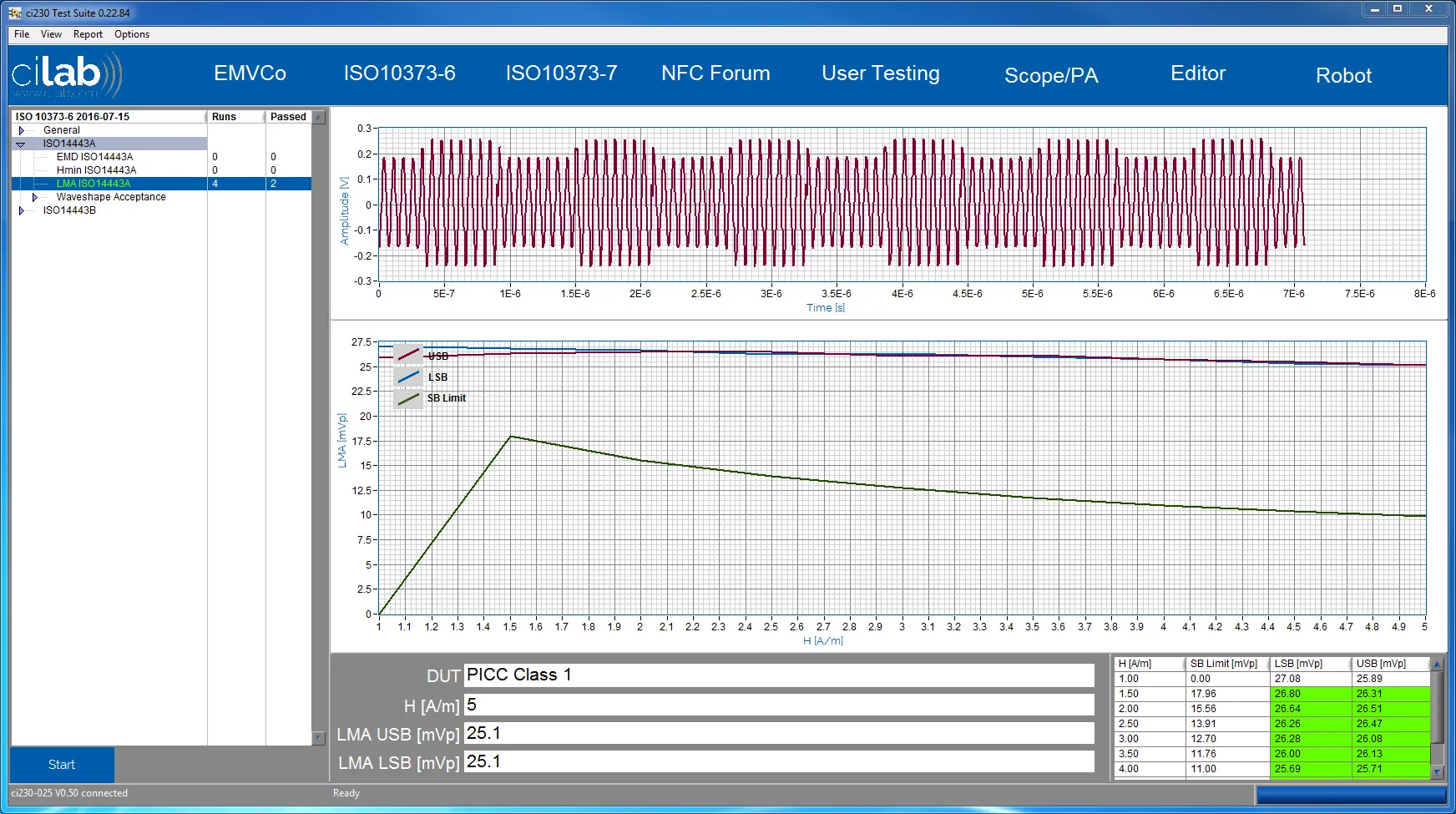The width and height of the screenshot is (1456, 814).
Task: Click the USB cell showing 25.71
Action: (x=1391, y=769)
